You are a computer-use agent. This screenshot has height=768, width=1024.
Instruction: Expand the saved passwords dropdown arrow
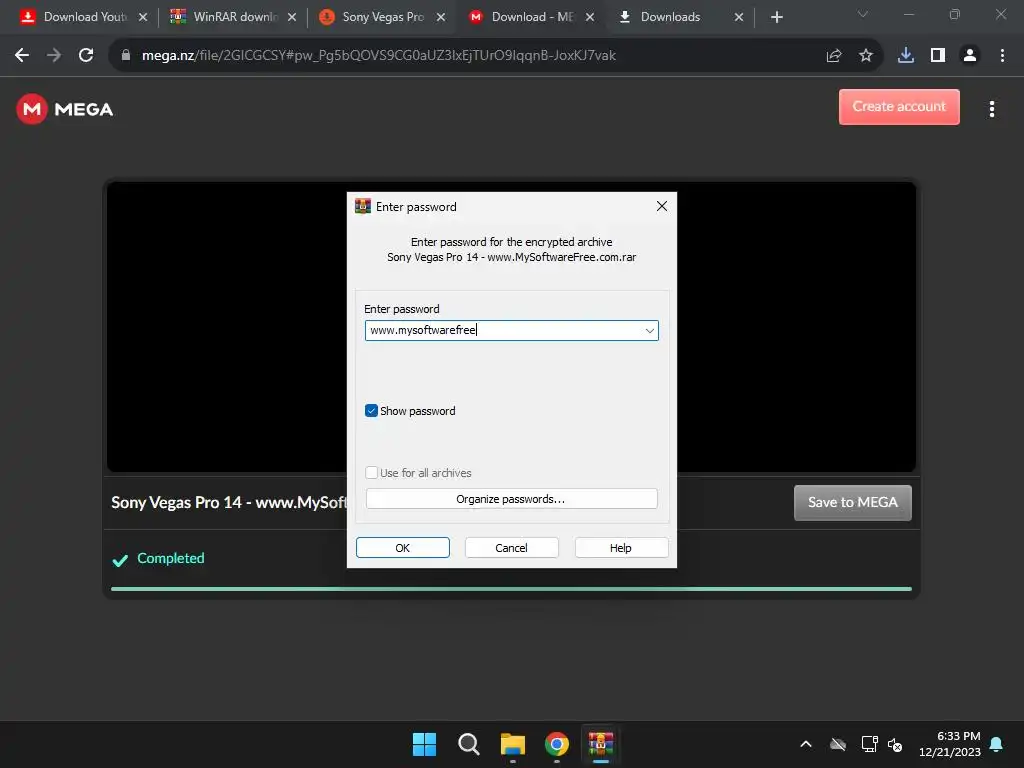pyautogui.click(x=650, y=330)
